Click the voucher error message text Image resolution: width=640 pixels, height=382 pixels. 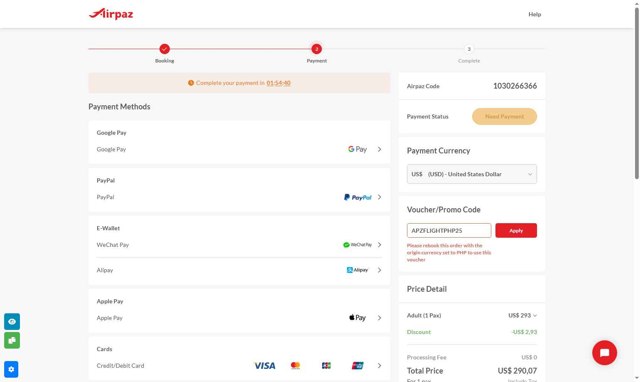tap(449, 252)
